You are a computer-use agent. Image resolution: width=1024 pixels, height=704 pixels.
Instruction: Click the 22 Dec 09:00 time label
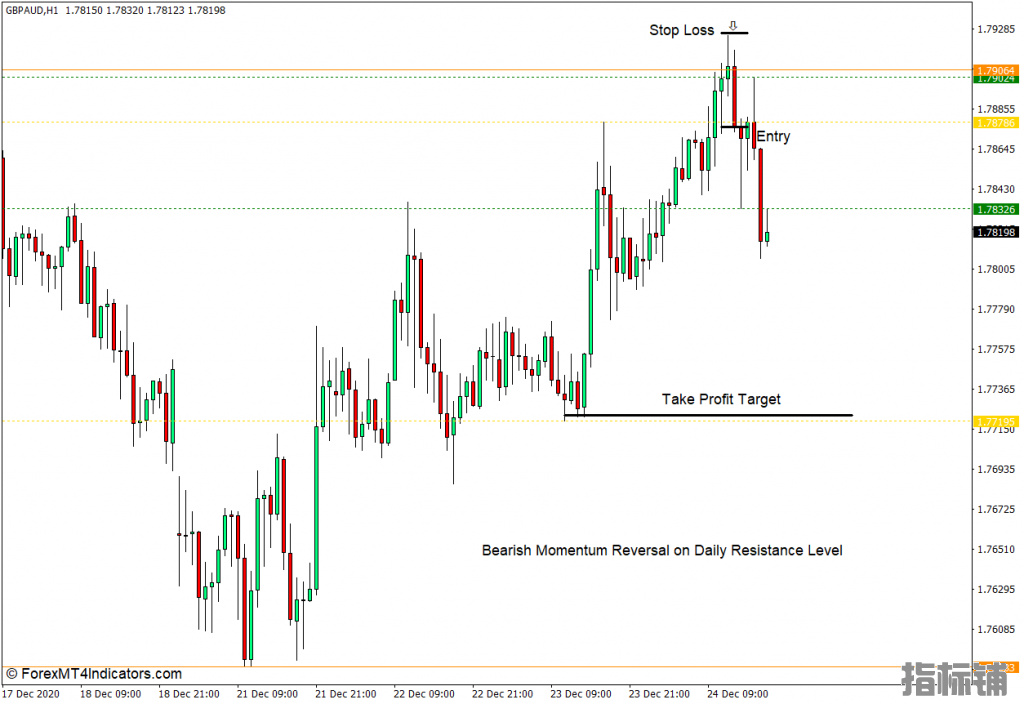424,694
